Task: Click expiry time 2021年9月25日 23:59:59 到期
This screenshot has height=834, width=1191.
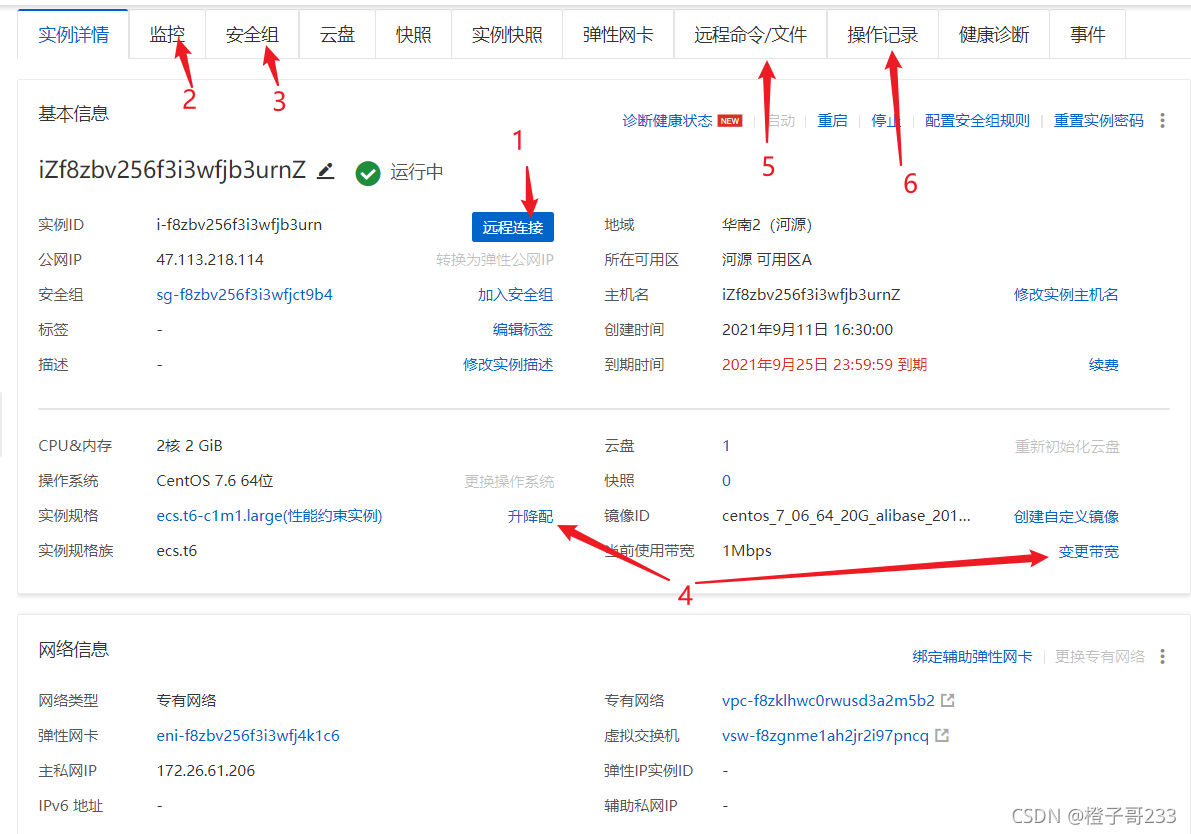Action: pos(824,365)
